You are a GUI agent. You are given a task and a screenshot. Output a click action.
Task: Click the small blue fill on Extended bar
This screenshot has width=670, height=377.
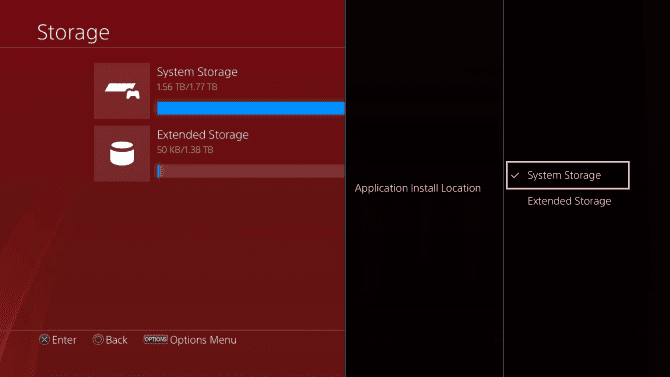pos(159,171)
